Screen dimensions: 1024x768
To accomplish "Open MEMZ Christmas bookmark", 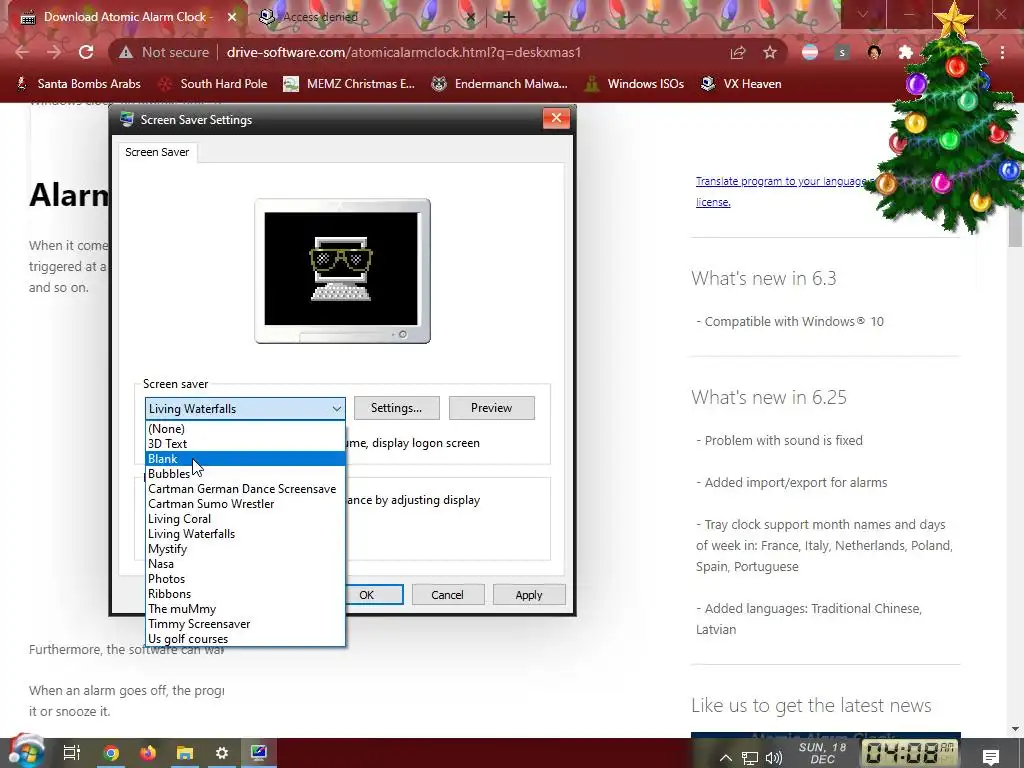I will tap(349, 84).
